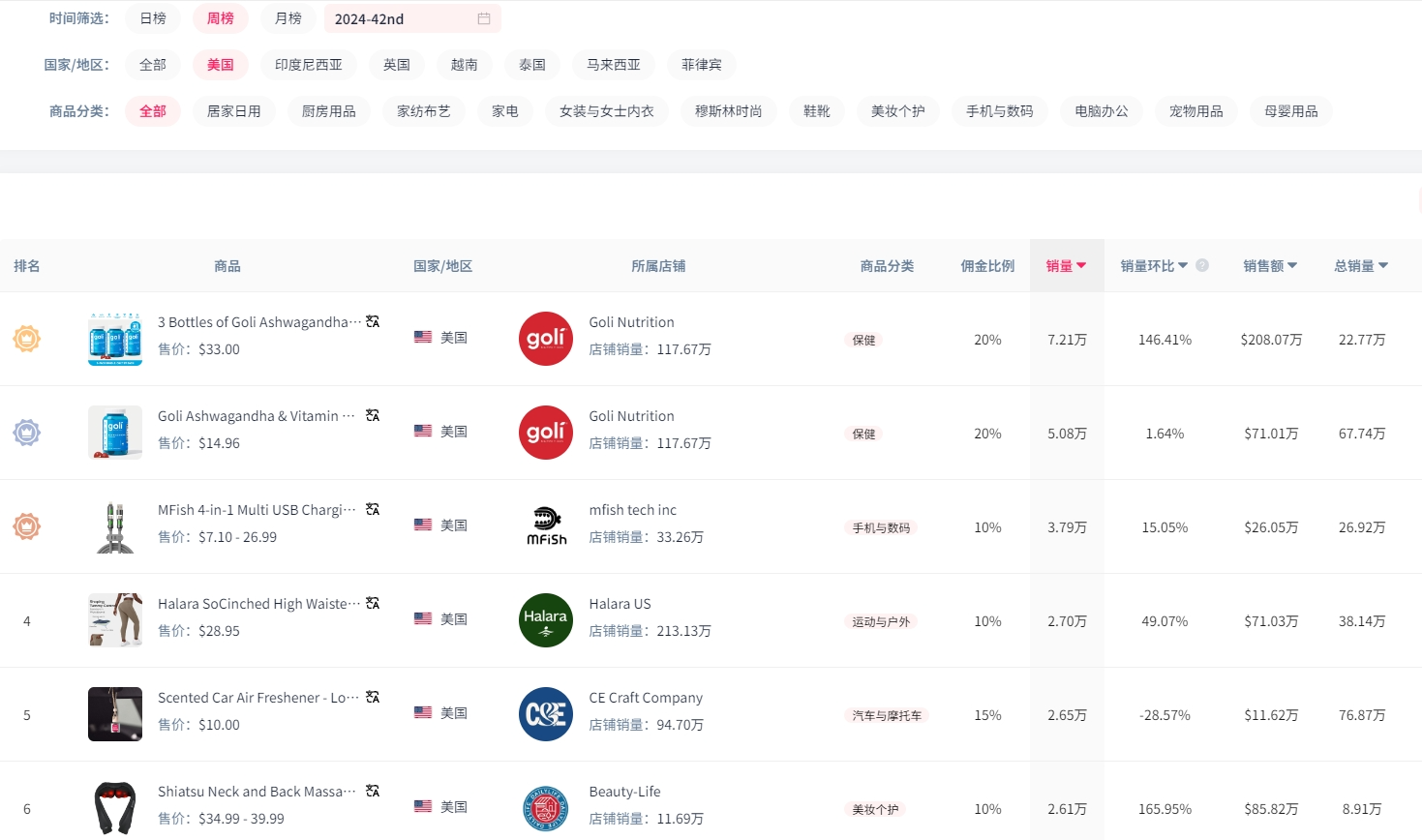Sort by 销售额 column arrow

pos(1292,266)
